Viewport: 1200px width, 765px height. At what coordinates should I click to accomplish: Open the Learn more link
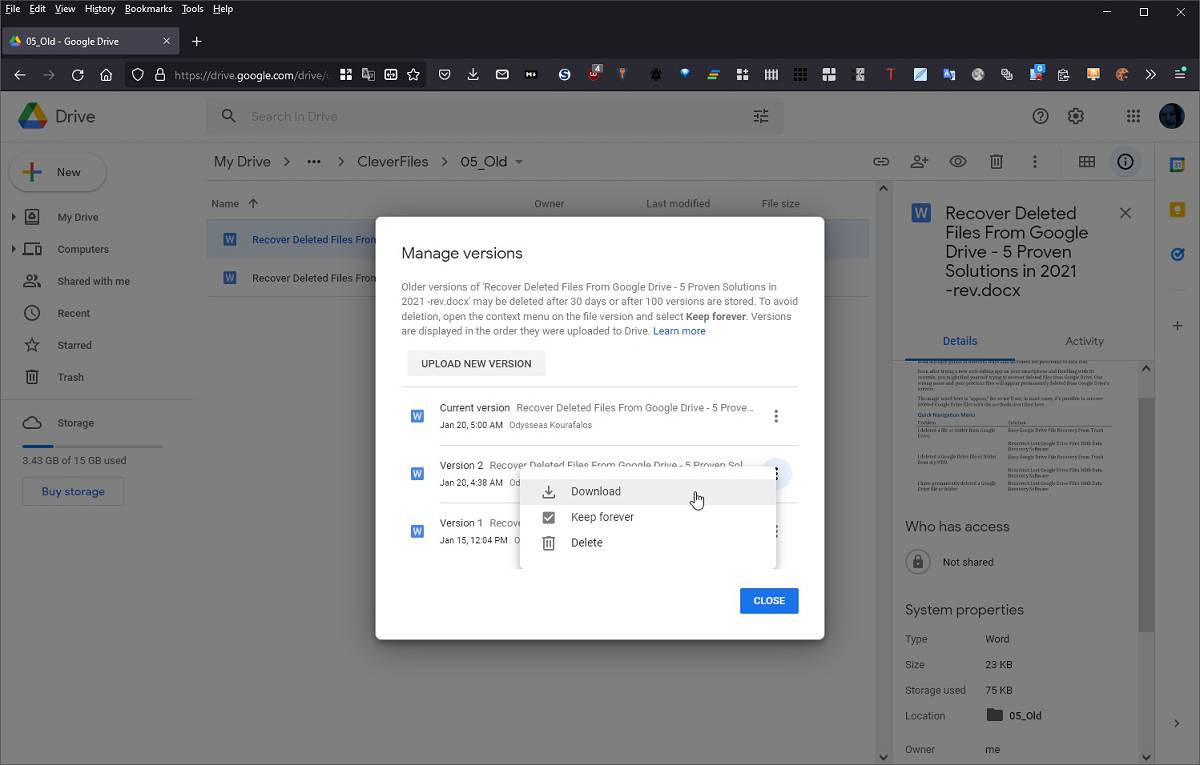click(x=679, y=331)
